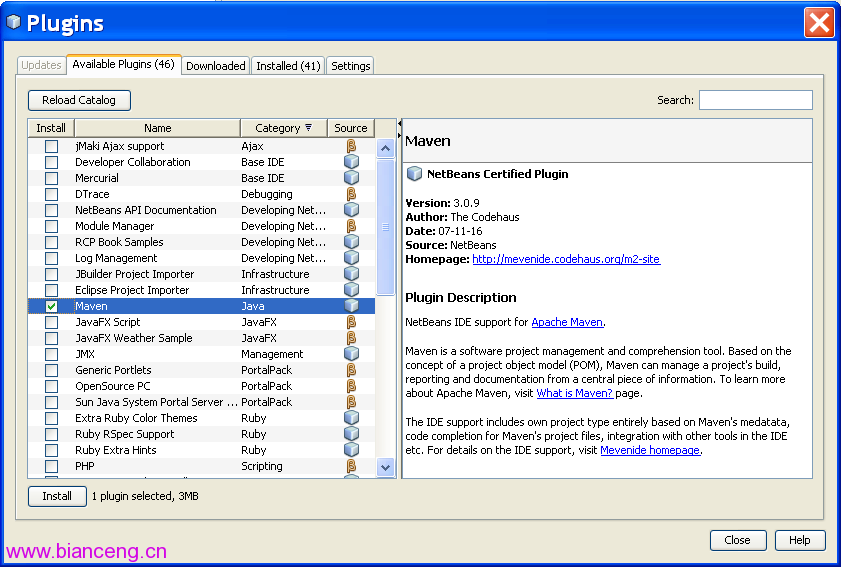Click the cube icon for NetBeans API Documentation
The height and width of the screenshot is (567, 841).
[351, 210]
